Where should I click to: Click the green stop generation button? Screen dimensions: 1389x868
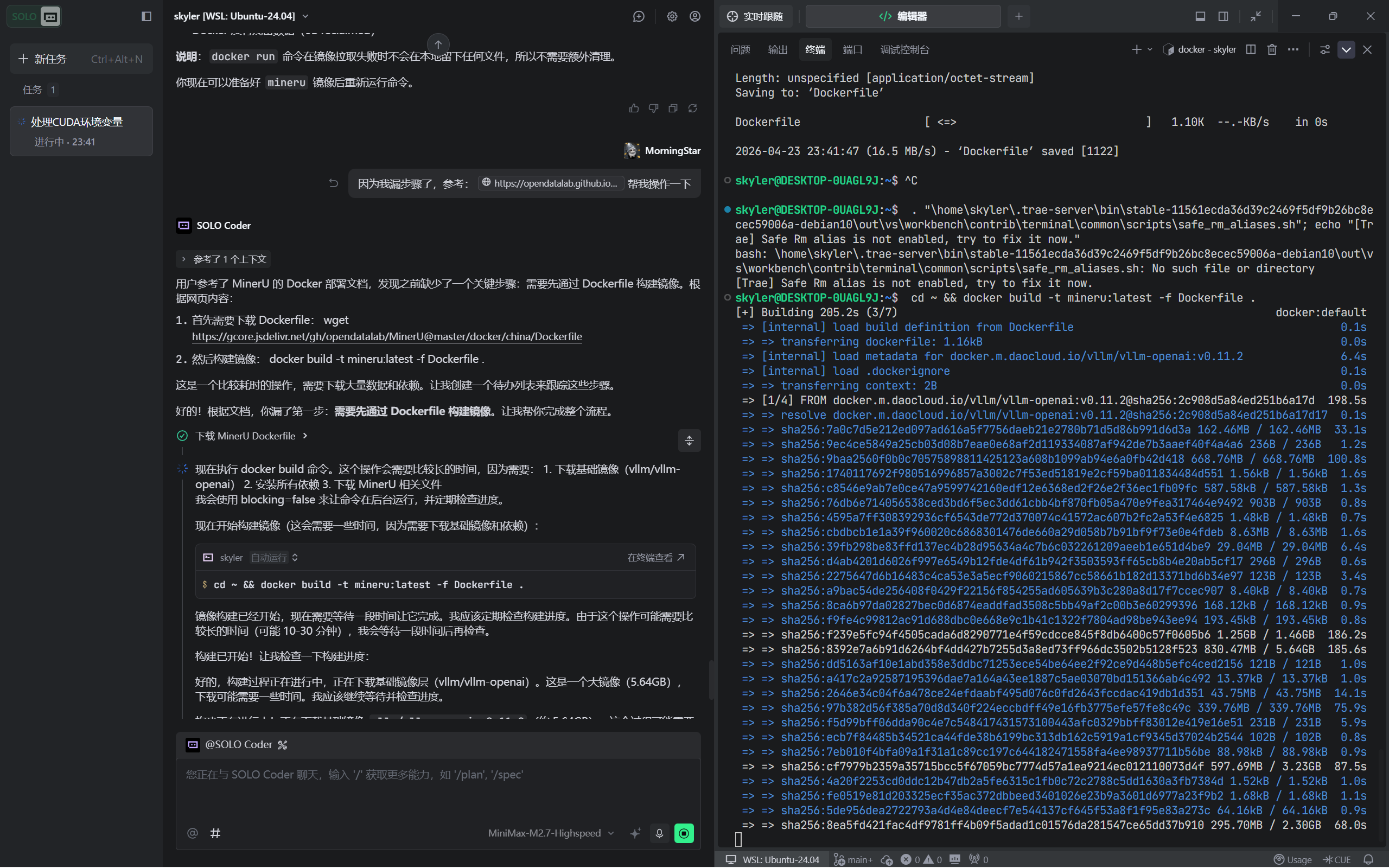(x=684, y=833)
